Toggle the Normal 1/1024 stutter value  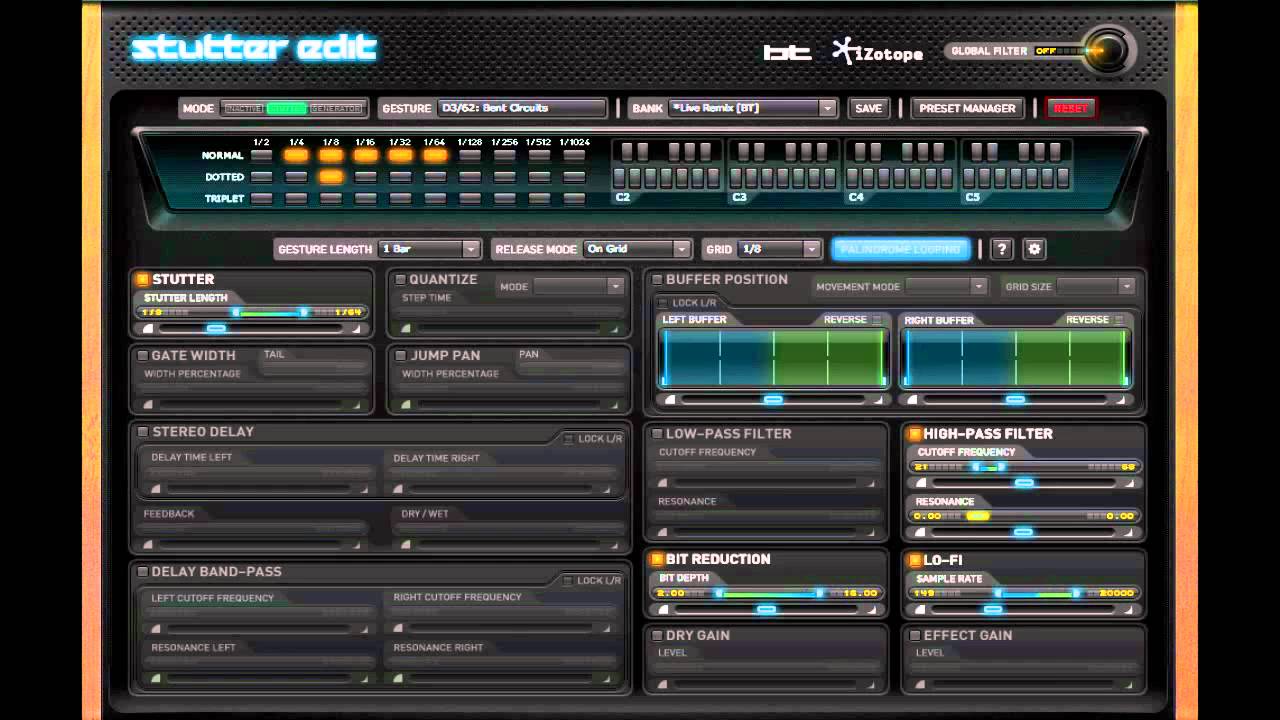tap(574, 155)
